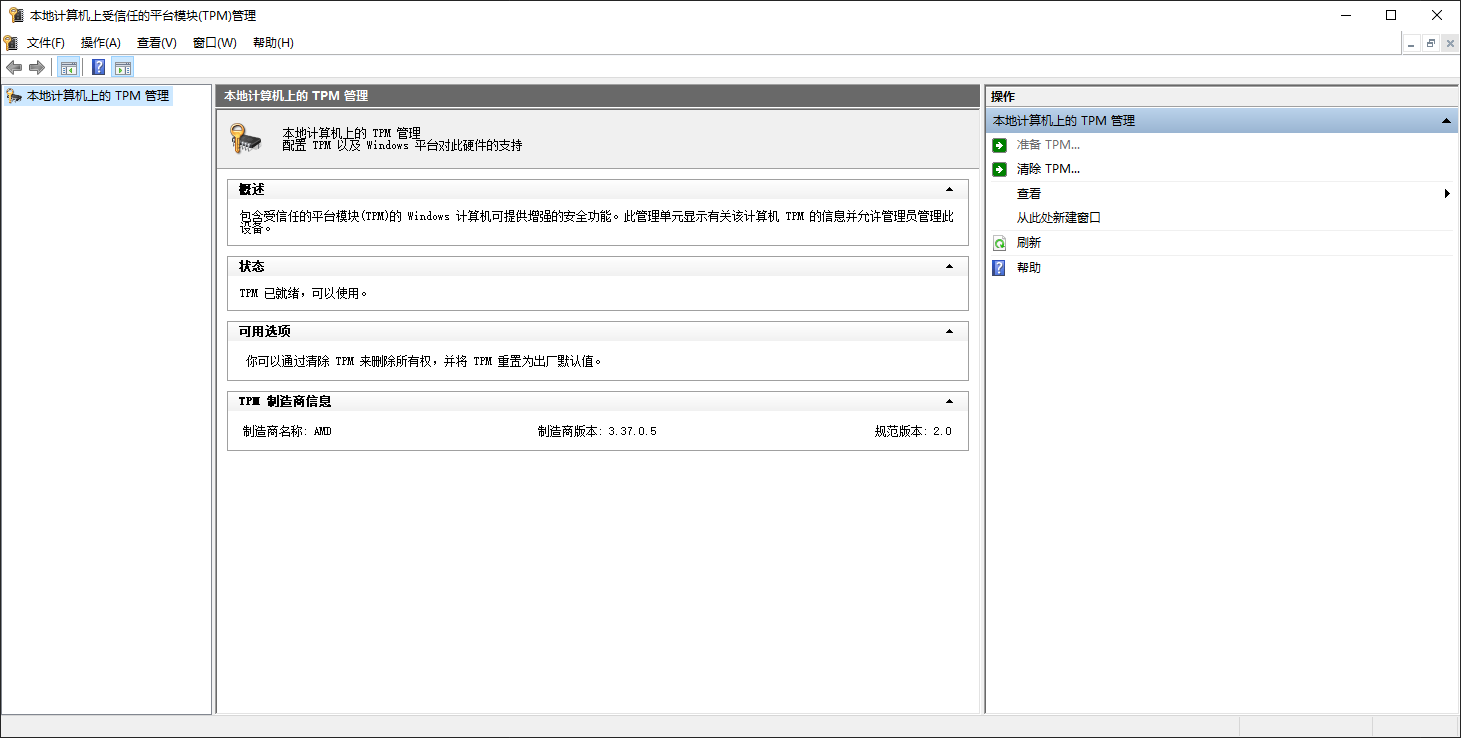Click the 制造商版本: 3.37.0.5 text
1461x738 pixels.
click(597, 431)
